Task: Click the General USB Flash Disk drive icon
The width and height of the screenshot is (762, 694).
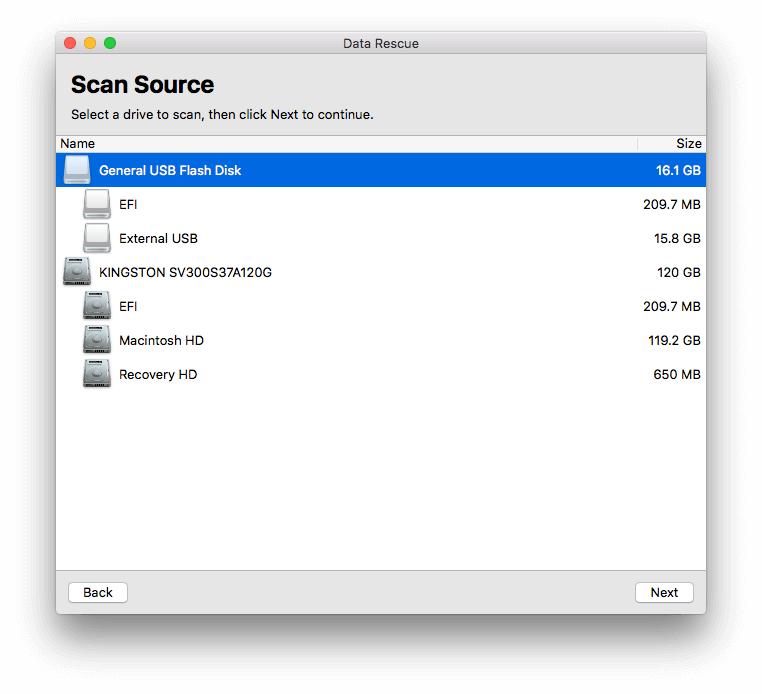Action: click(77, 170)
